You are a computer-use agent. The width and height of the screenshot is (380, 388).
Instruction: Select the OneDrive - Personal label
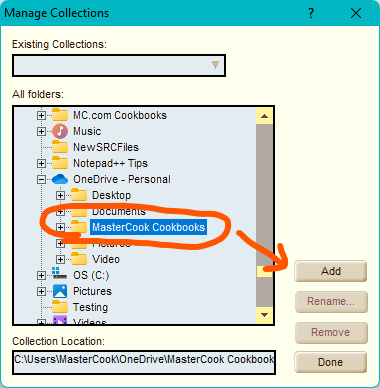(122, 179)
